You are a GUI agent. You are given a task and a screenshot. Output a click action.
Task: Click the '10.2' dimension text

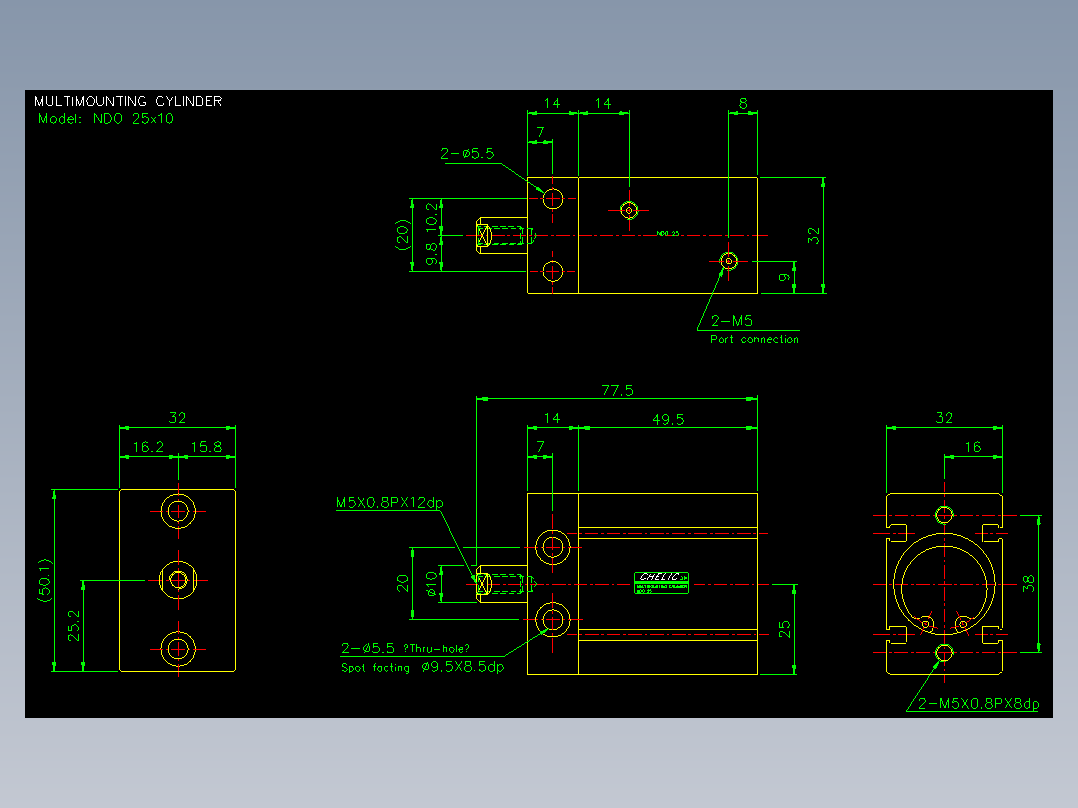click(x=432, y=216)
